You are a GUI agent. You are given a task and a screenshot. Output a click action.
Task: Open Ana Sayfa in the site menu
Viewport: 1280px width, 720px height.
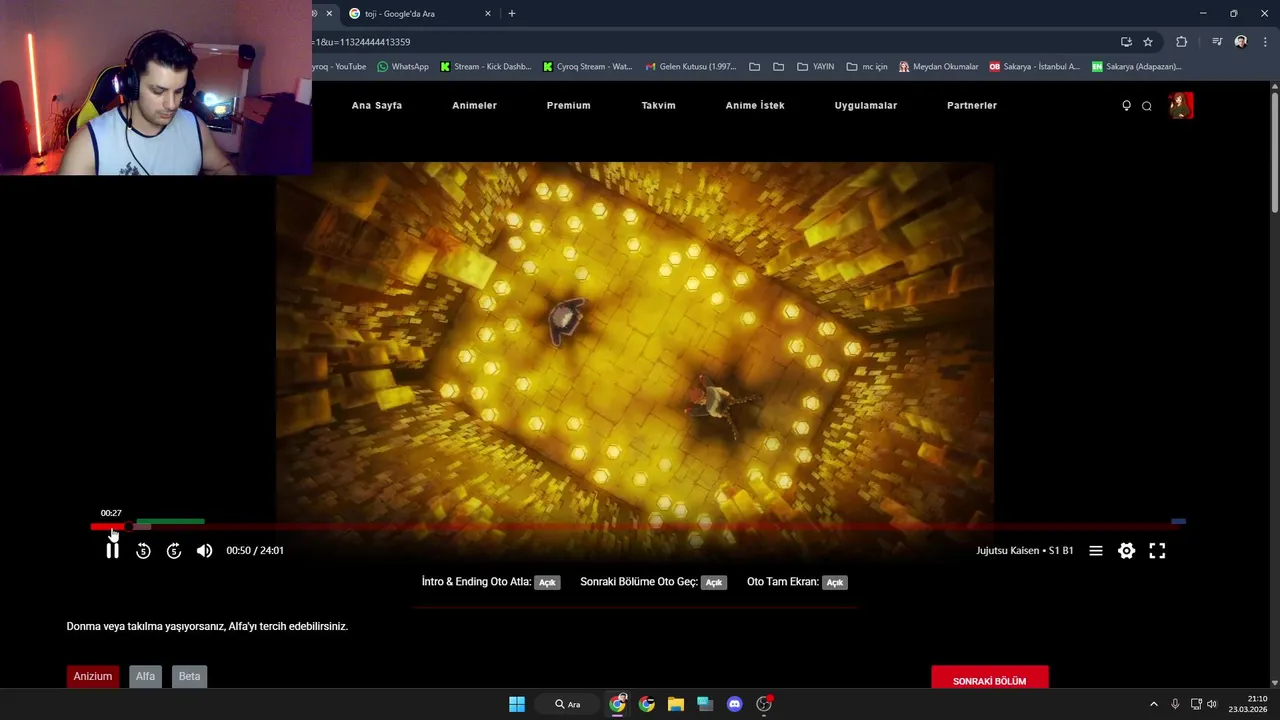coord(377,105)
